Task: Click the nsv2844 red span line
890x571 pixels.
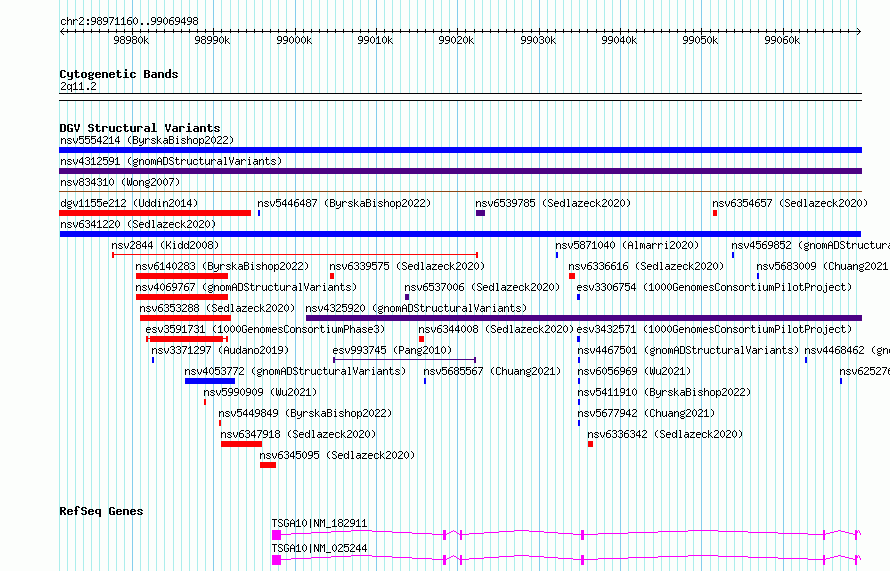Action: (x=295, y=255)
